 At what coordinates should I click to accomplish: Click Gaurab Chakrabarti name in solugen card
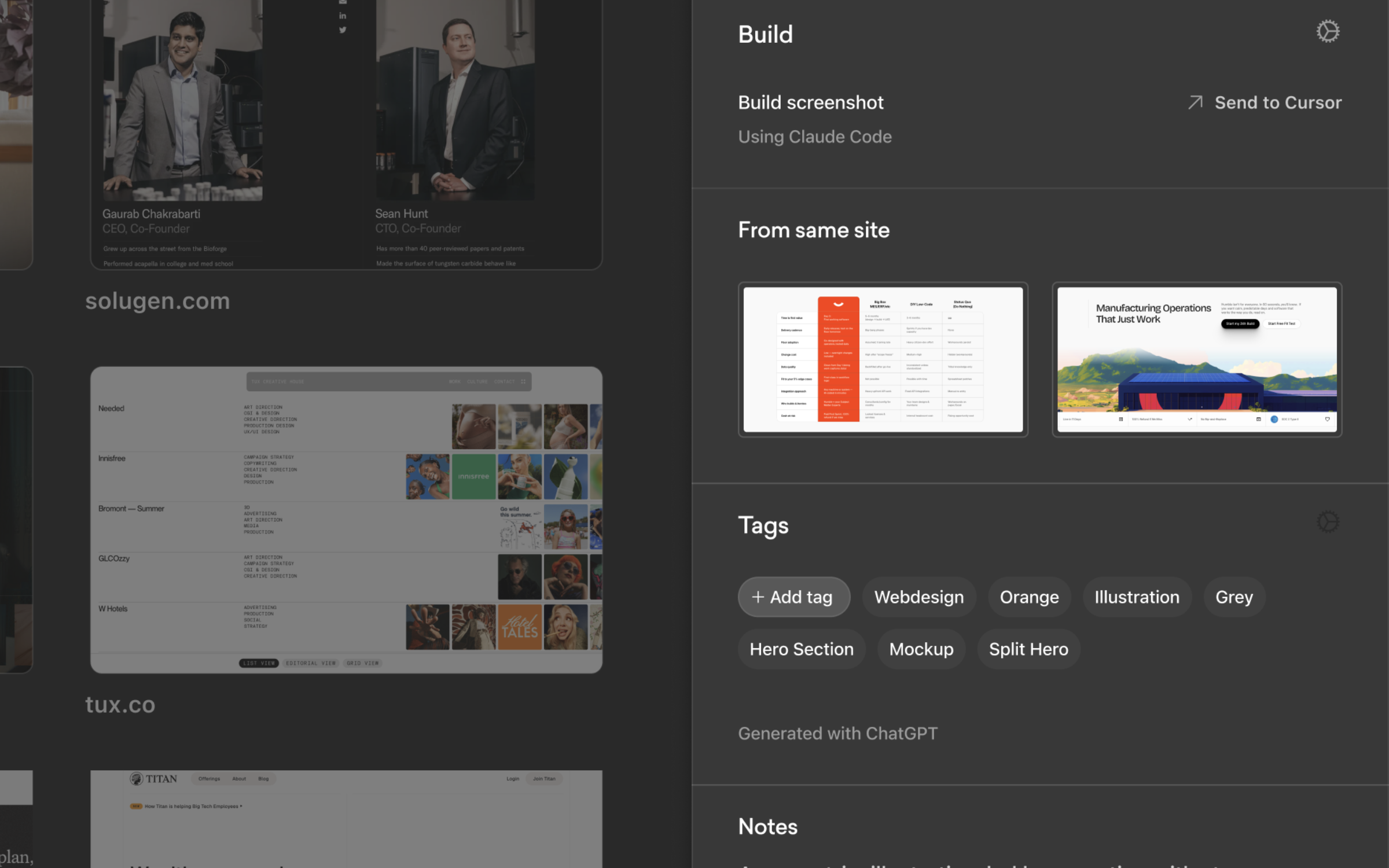pyautogui.click(x=151, y=214)
